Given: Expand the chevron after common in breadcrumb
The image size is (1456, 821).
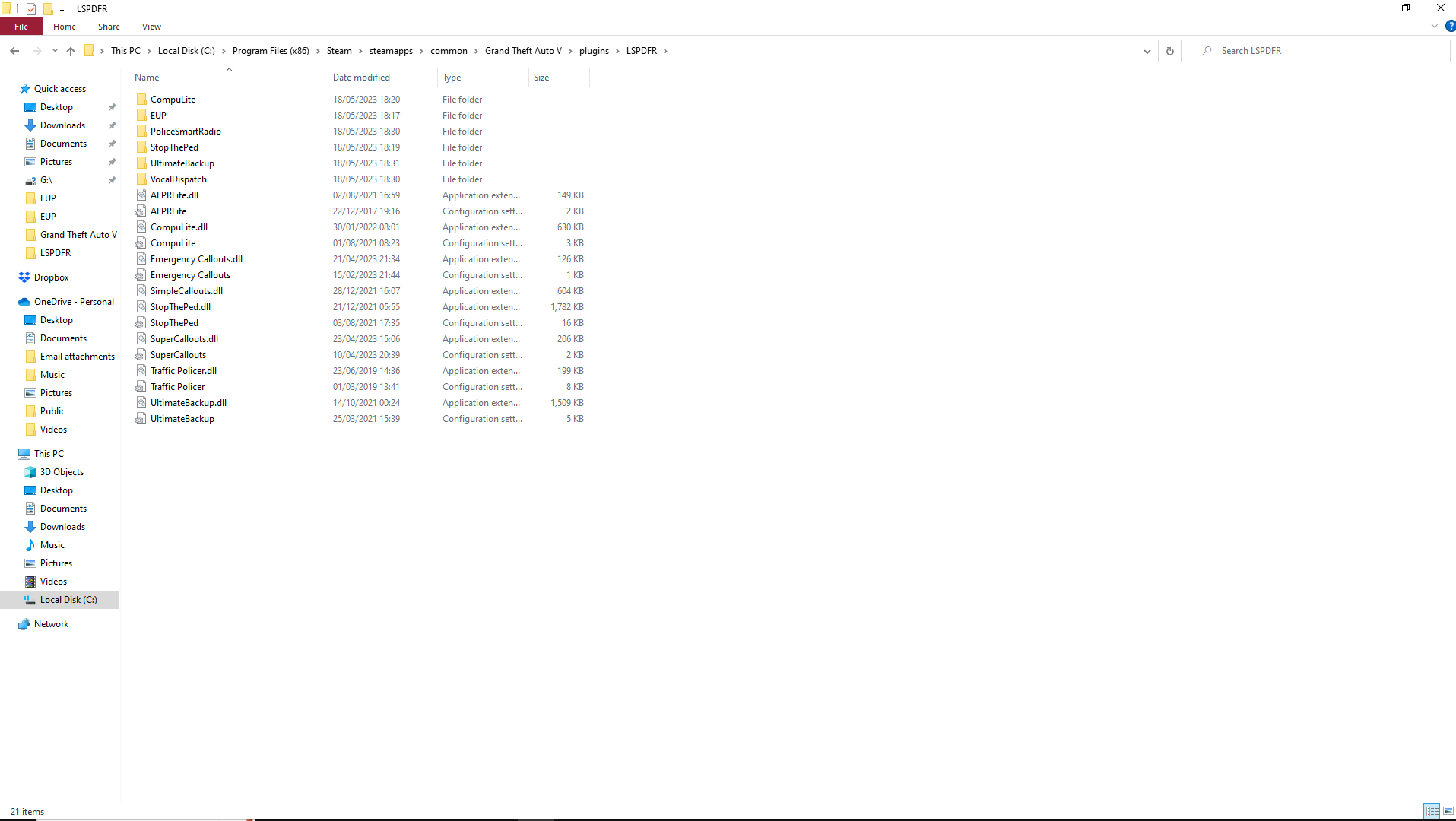Looking at the screenshot, I should [x=476, y=51].
